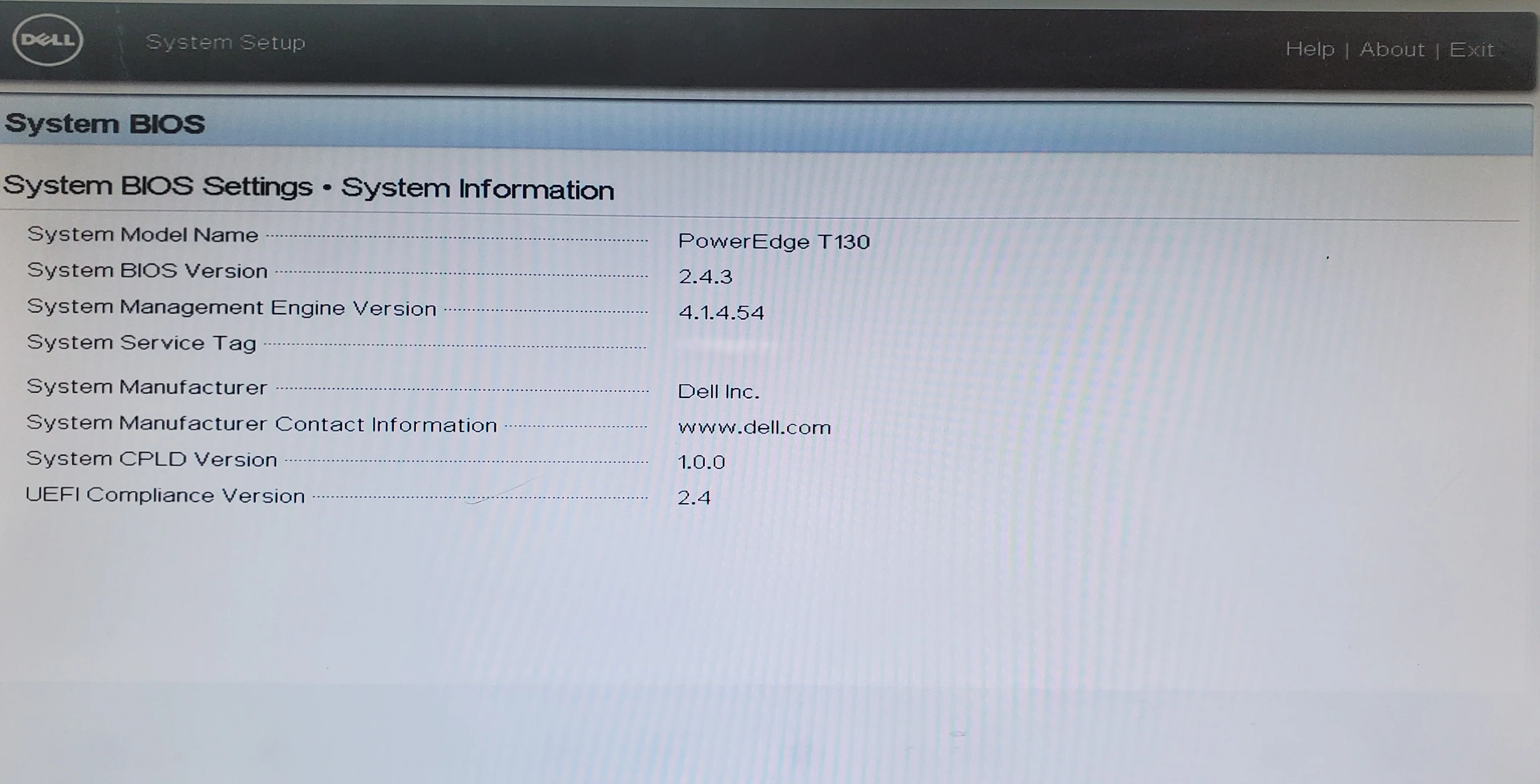Select the System Model Name label
1540x784 pixels.
(143, 235)
